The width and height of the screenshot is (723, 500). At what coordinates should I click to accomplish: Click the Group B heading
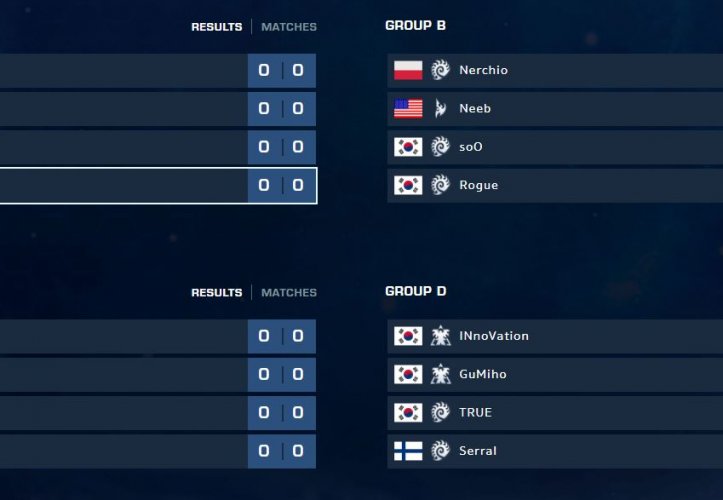[x=415, y=26]
